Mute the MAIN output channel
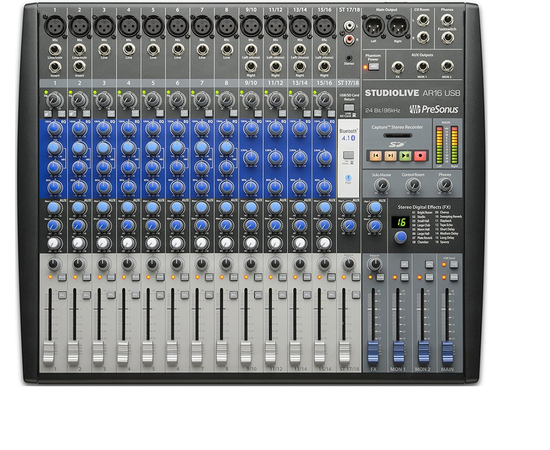550x450 pixels. click(454, 277)
